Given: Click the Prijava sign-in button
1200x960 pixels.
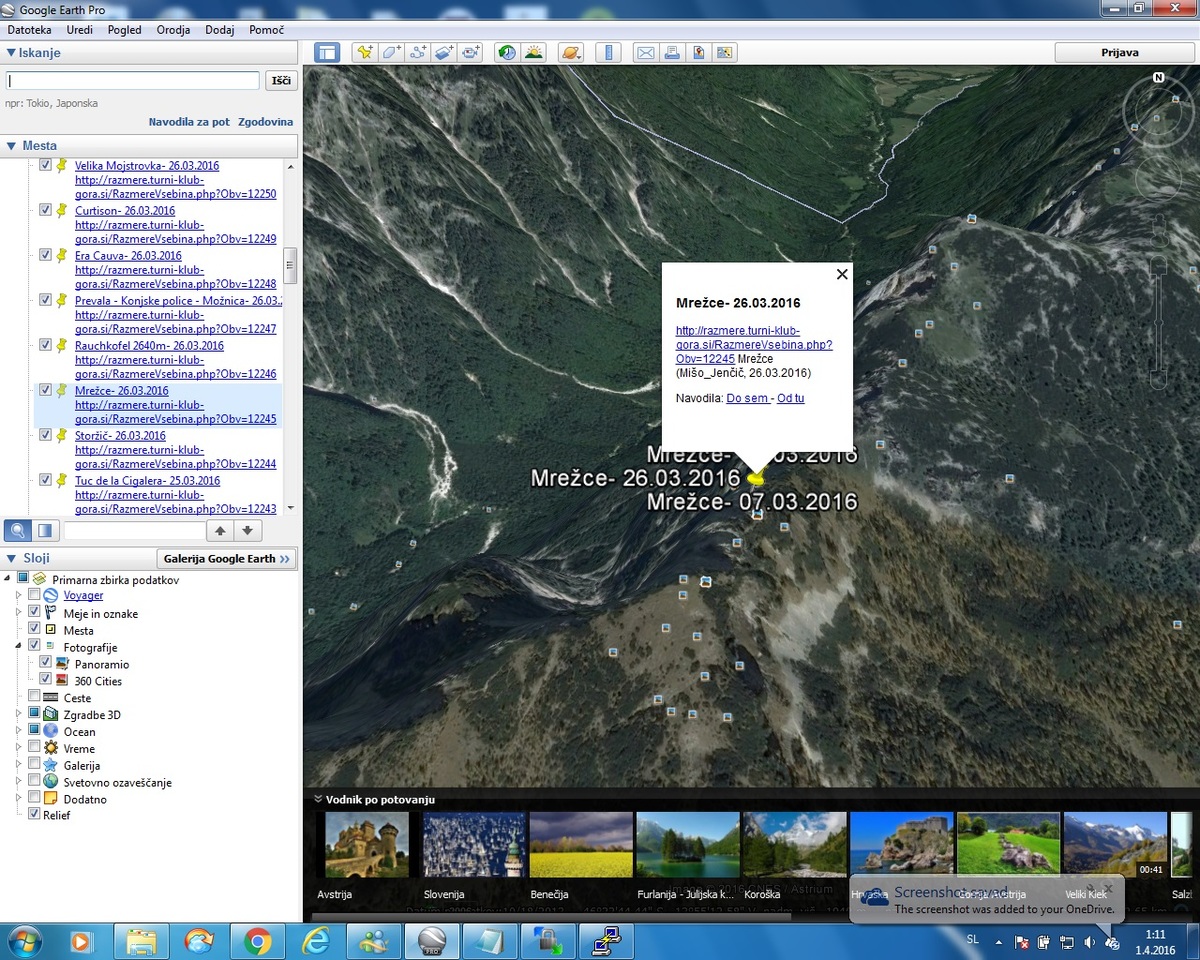Looking at the screenshot, I should (1119, 53).
